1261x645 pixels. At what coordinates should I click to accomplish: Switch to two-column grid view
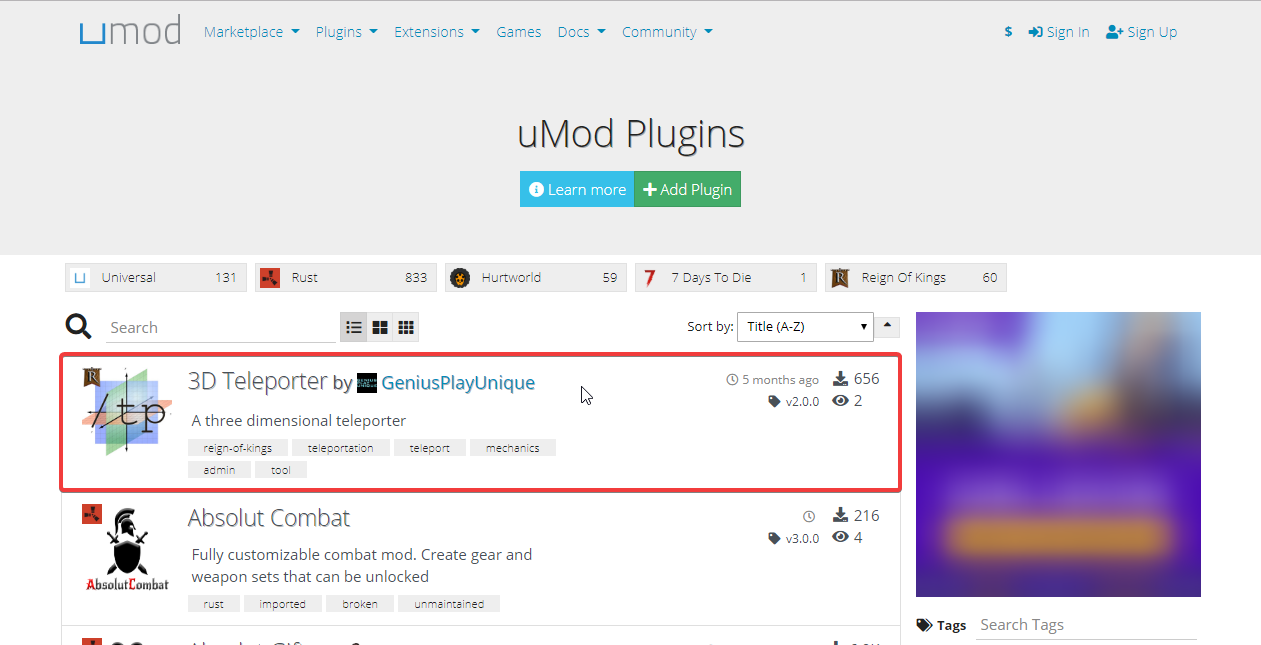point(380,327)
